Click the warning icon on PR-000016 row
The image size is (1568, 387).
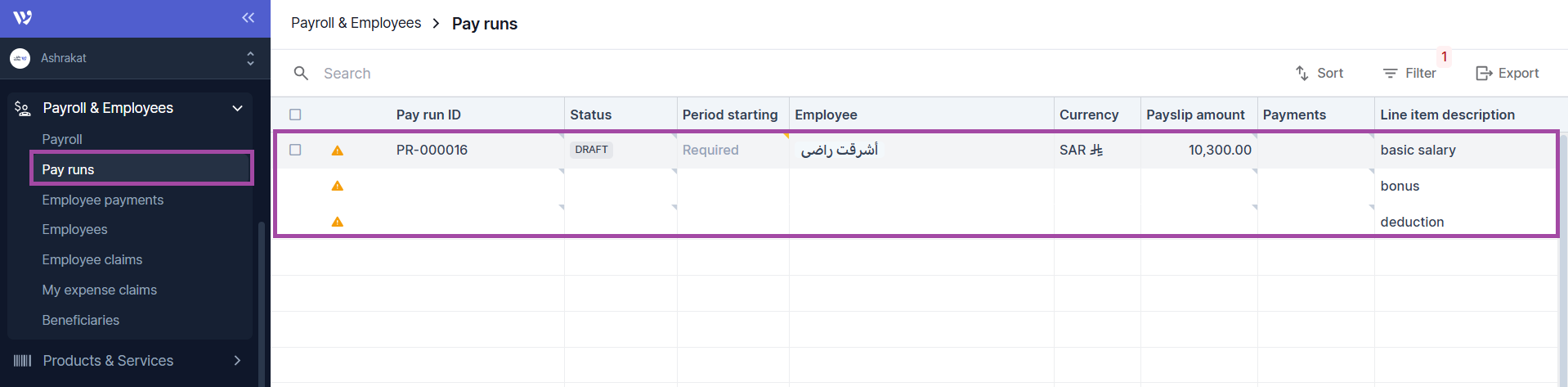click(x=338, y=151)
